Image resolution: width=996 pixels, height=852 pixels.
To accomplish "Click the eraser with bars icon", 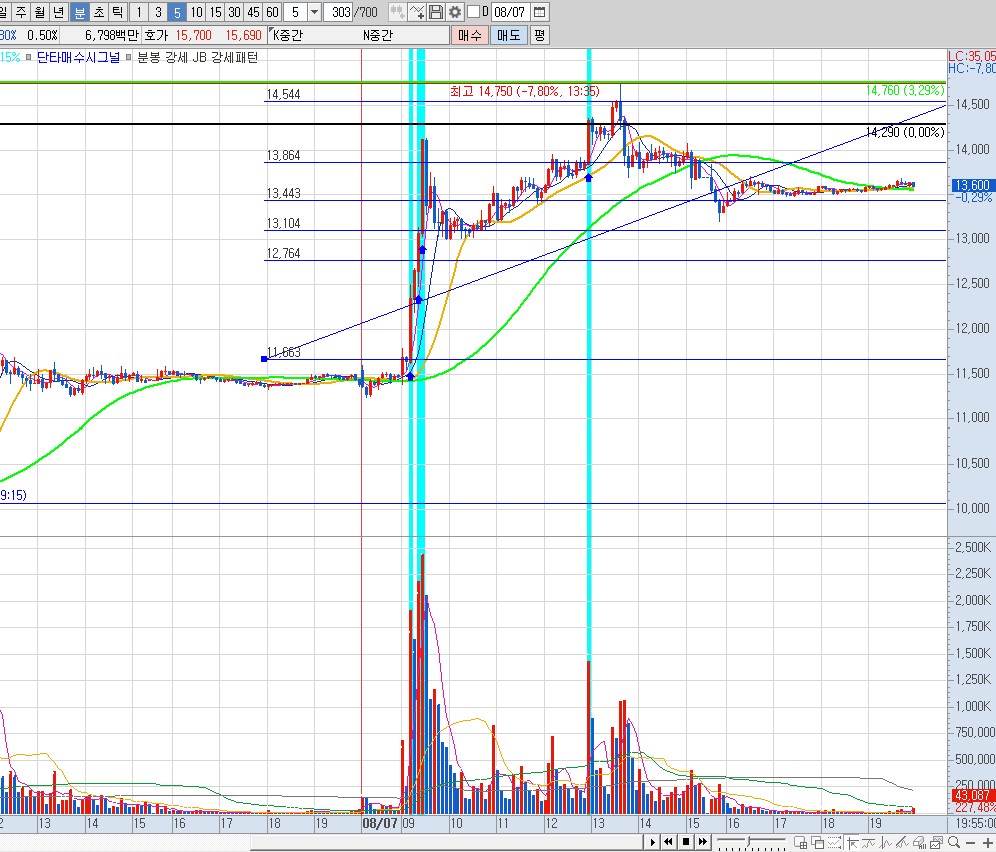I will click(x=919, y=842).
